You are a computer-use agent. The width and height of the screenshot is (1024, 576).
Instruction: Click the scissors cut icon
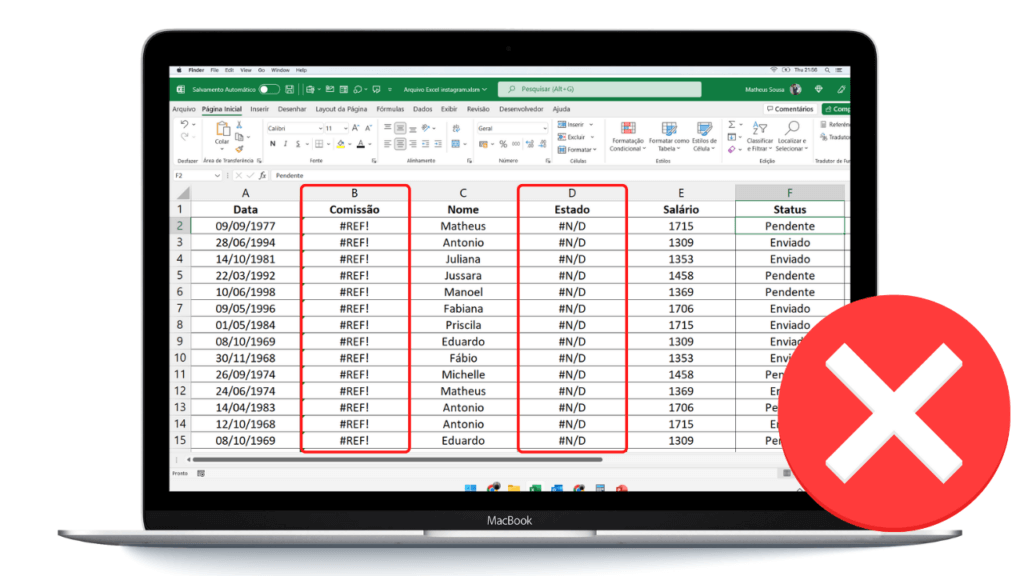(240, 125)
